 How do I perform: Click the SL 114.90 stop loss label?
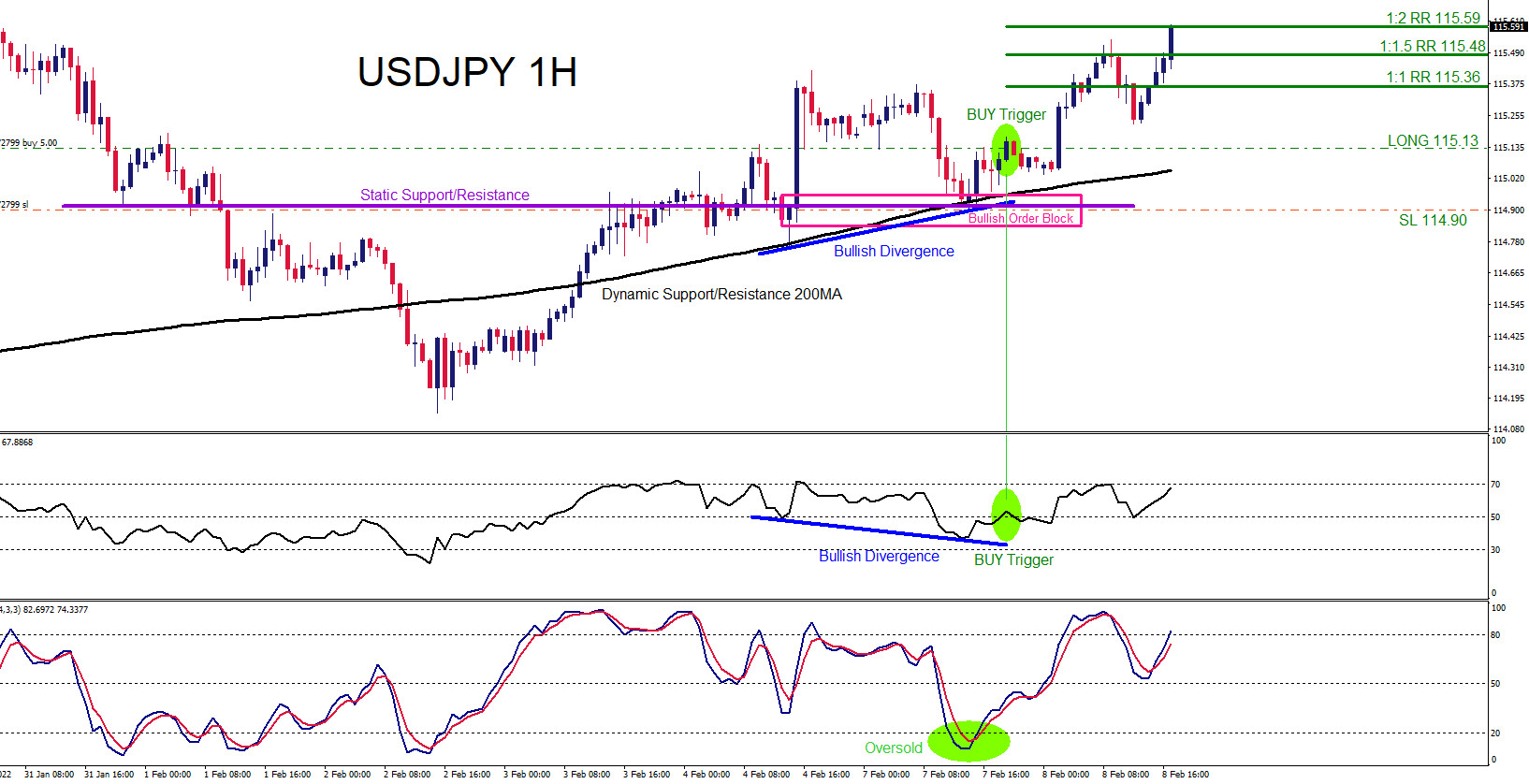click(1433, 220)
